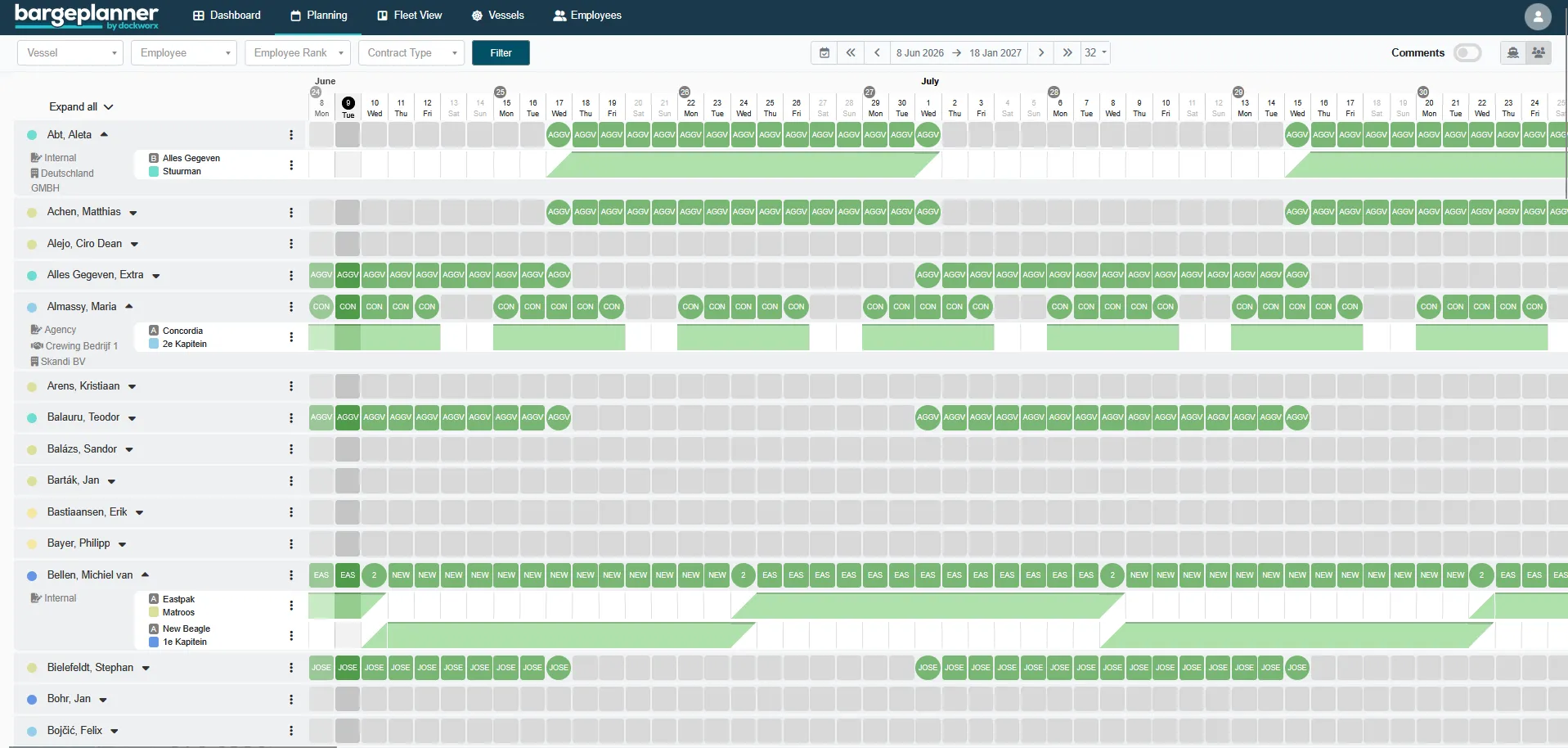The image size is (1568, 748).
Task: Open the Vessels tab
Action: pos(498,16)
